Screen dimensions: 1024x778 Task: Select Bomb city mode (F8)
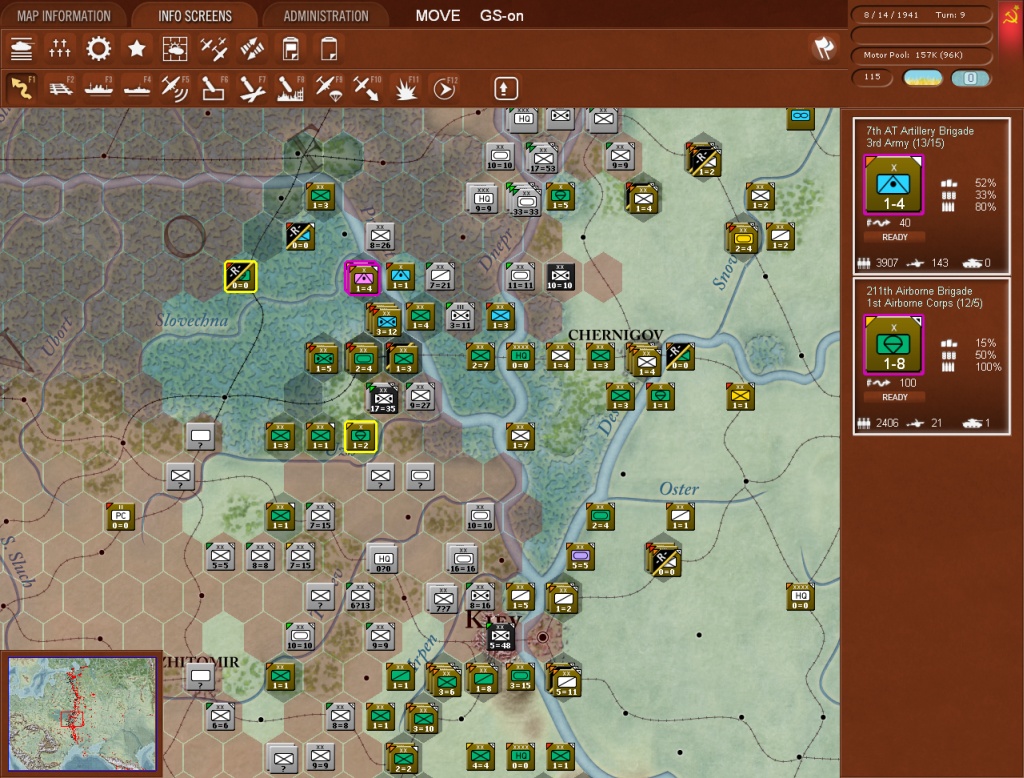[291, 88]
